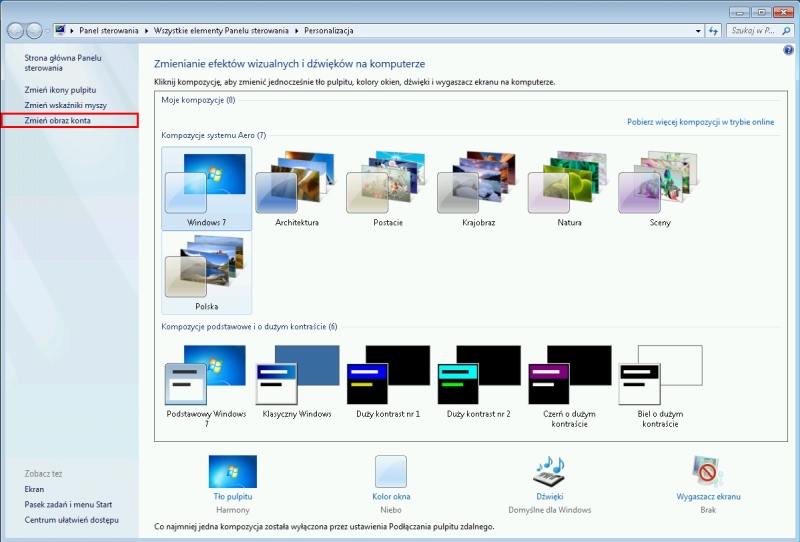Apply the Polska theme
Image resolution: width=800 pixels, height=542 pixels.
(x=207, y=273)
